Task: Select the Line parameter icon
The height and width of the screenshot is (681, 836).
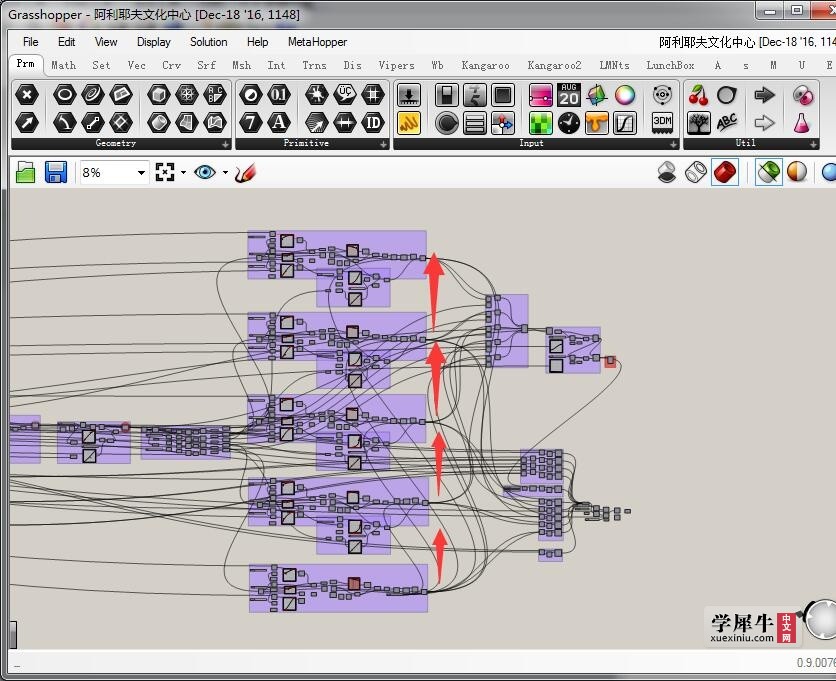Action: tap(93, 123)
